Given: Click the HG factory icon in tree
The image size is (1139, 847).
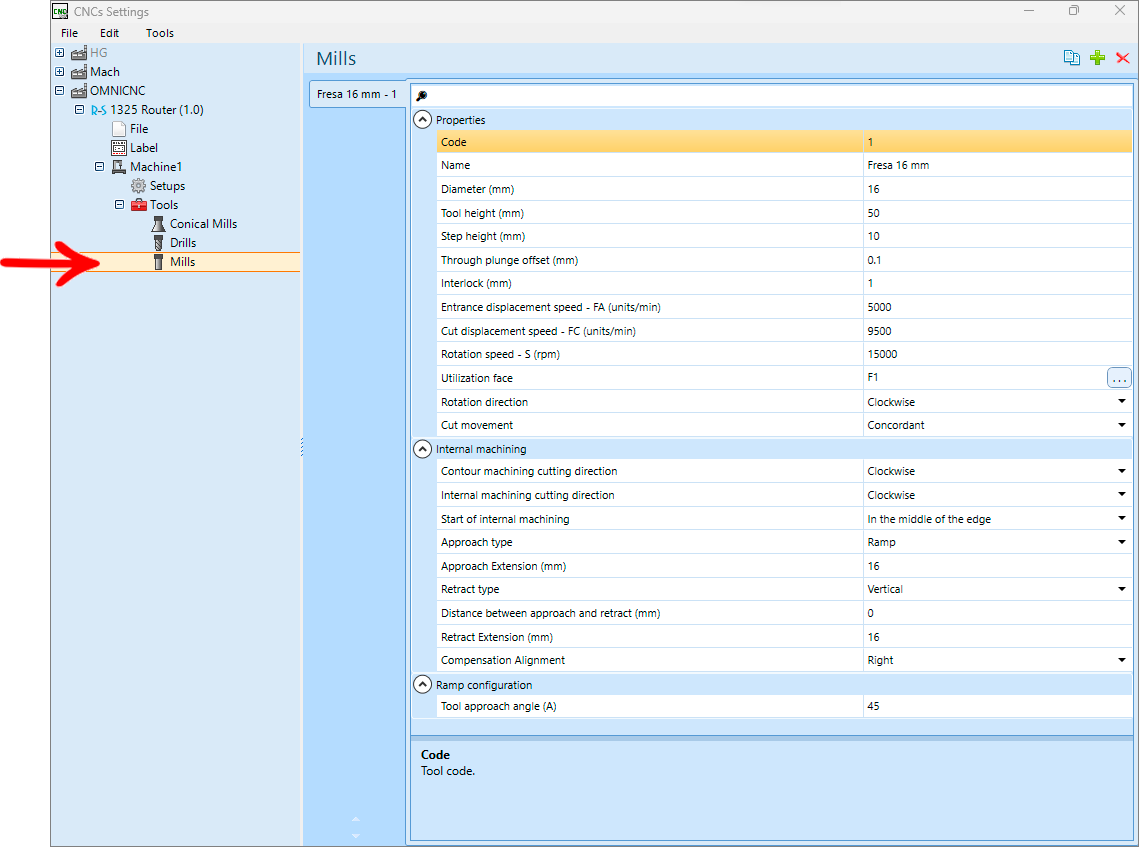Looking at the screenshot, I should (x=79, y=53).
